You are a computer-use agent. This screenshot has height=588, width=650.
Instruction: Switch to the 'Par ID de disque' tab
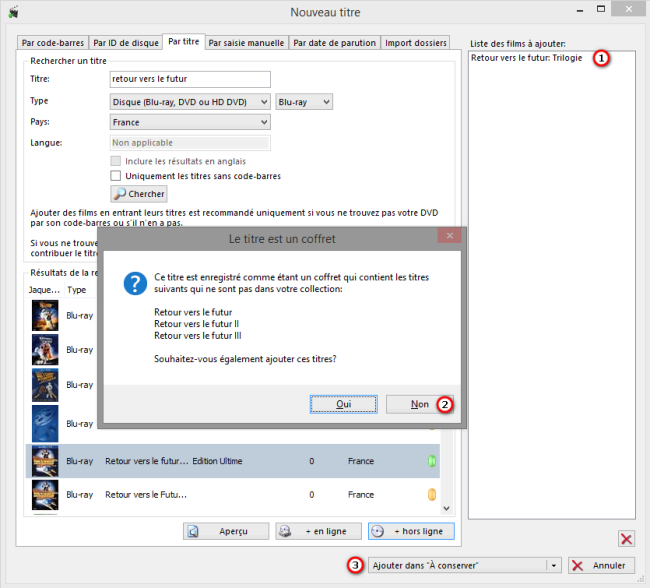click(126, 43)
